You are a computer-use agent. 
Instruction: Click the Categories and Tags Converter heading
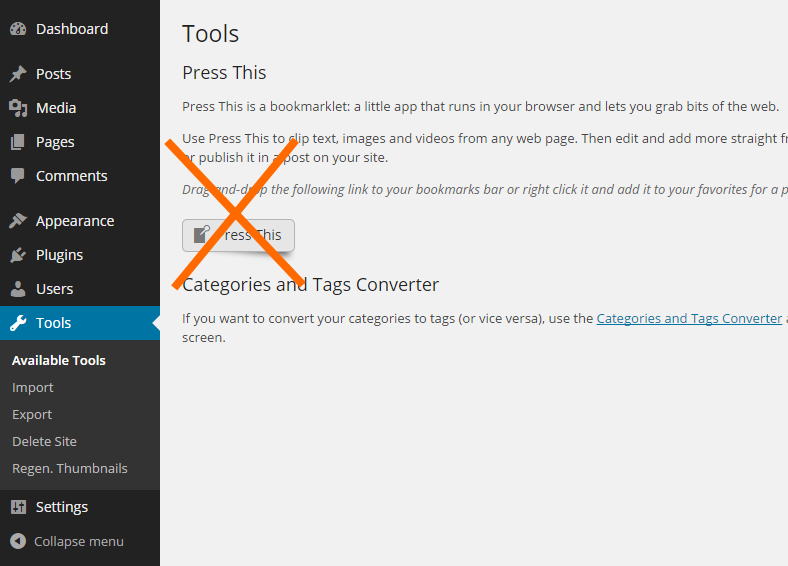pyautogui.click(x=311, y=285)
